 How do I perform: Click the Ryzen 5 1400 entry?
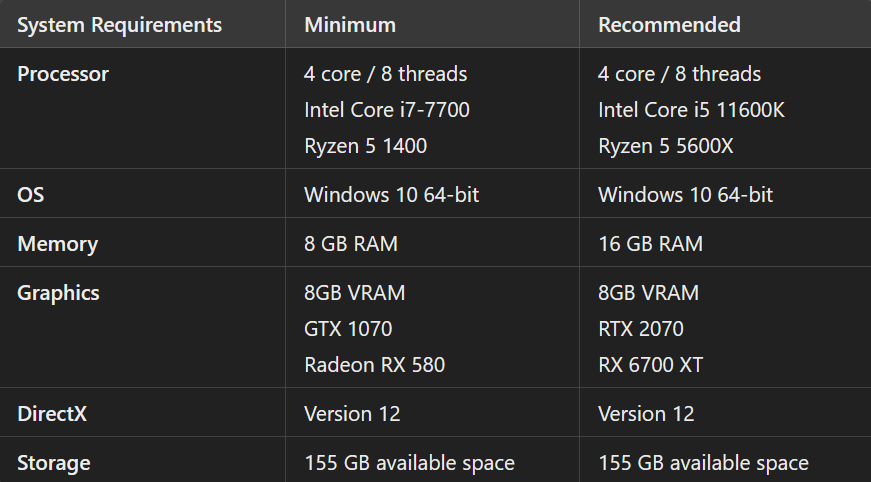[365, 146]
